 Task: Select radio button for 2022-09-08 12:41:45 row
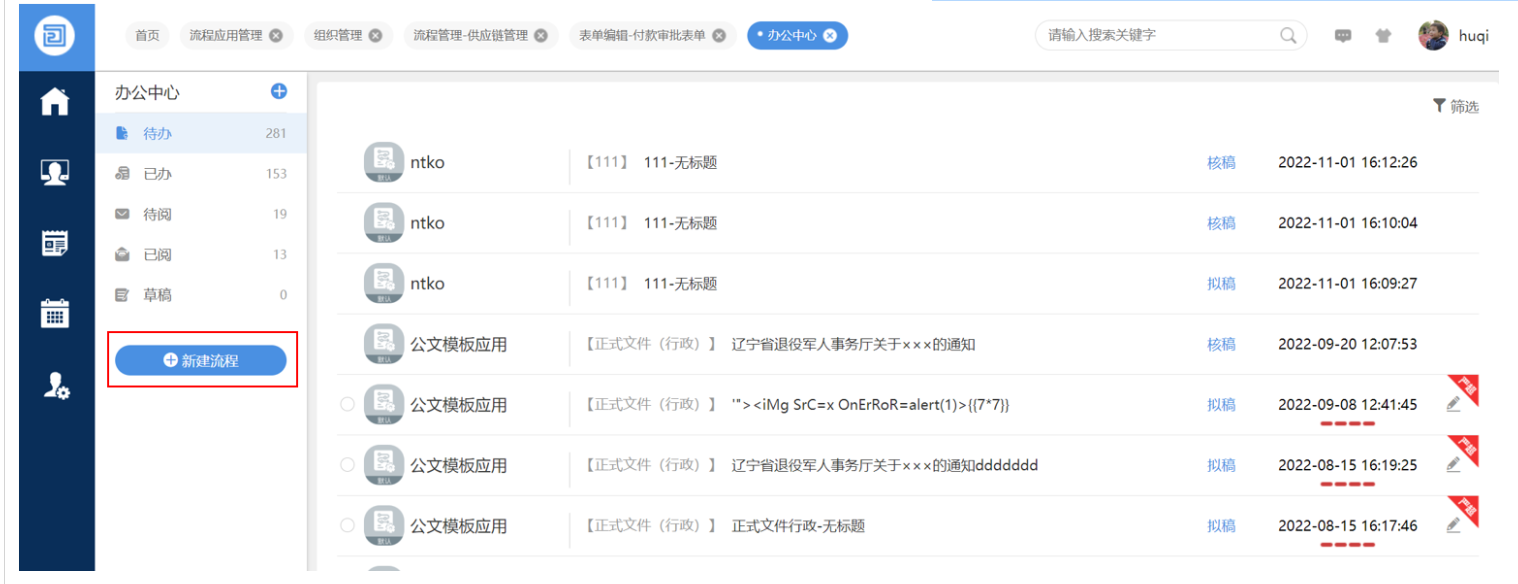pyautogui.click(x=347, y=405)
